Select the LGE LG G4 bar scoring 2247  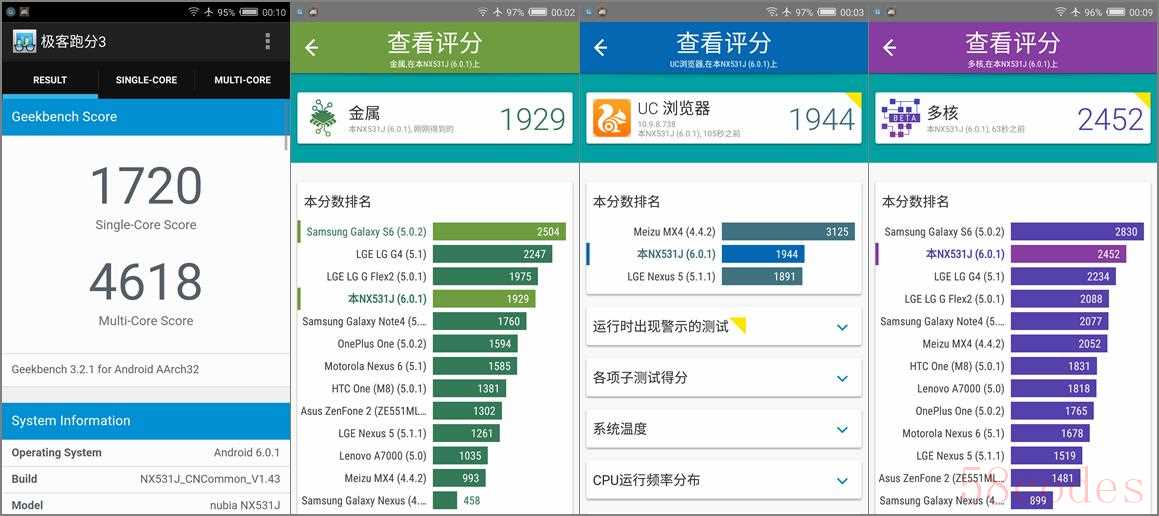pyautogui.click(x=492, y=254)
